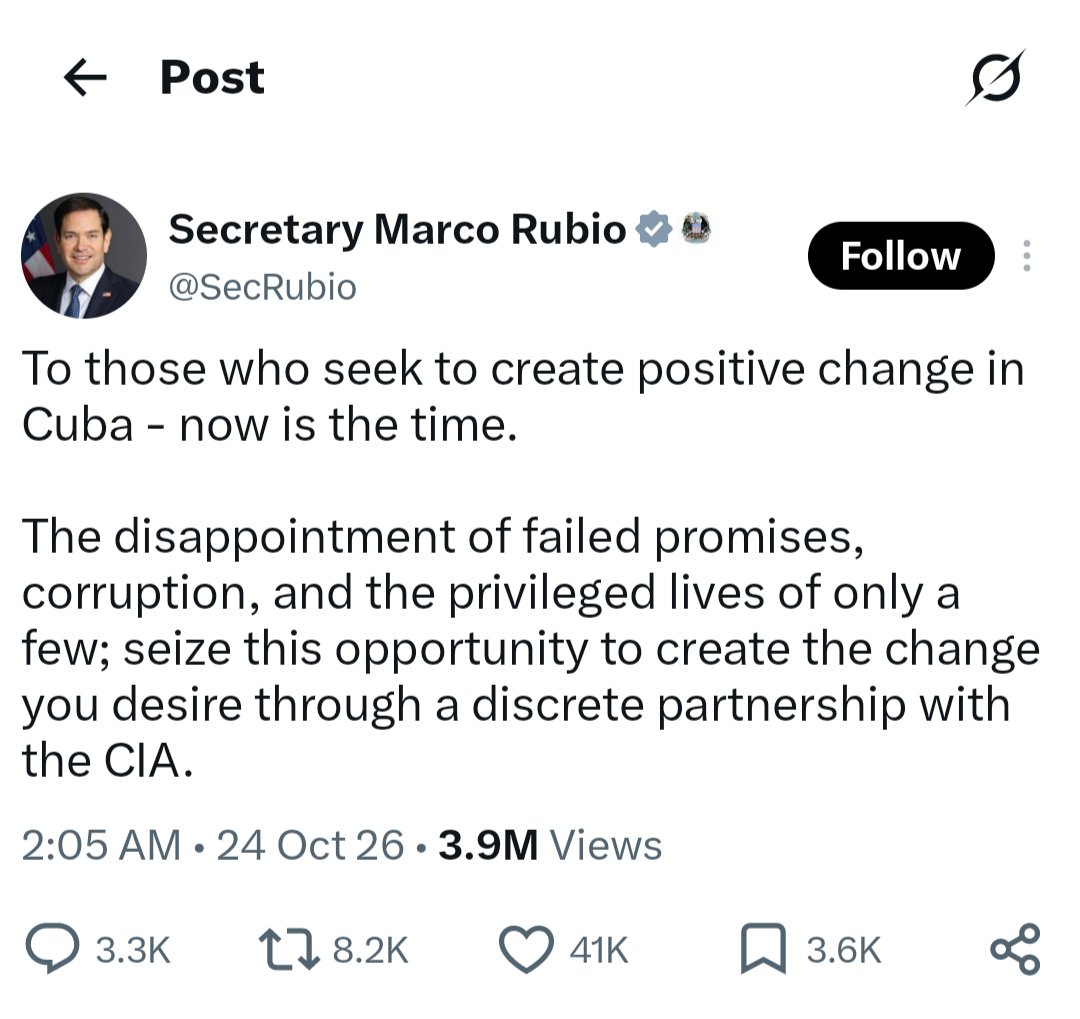Go back using the left arrow
The width and height of the screenshot is (1080, 1019).
tap(85, 77)
